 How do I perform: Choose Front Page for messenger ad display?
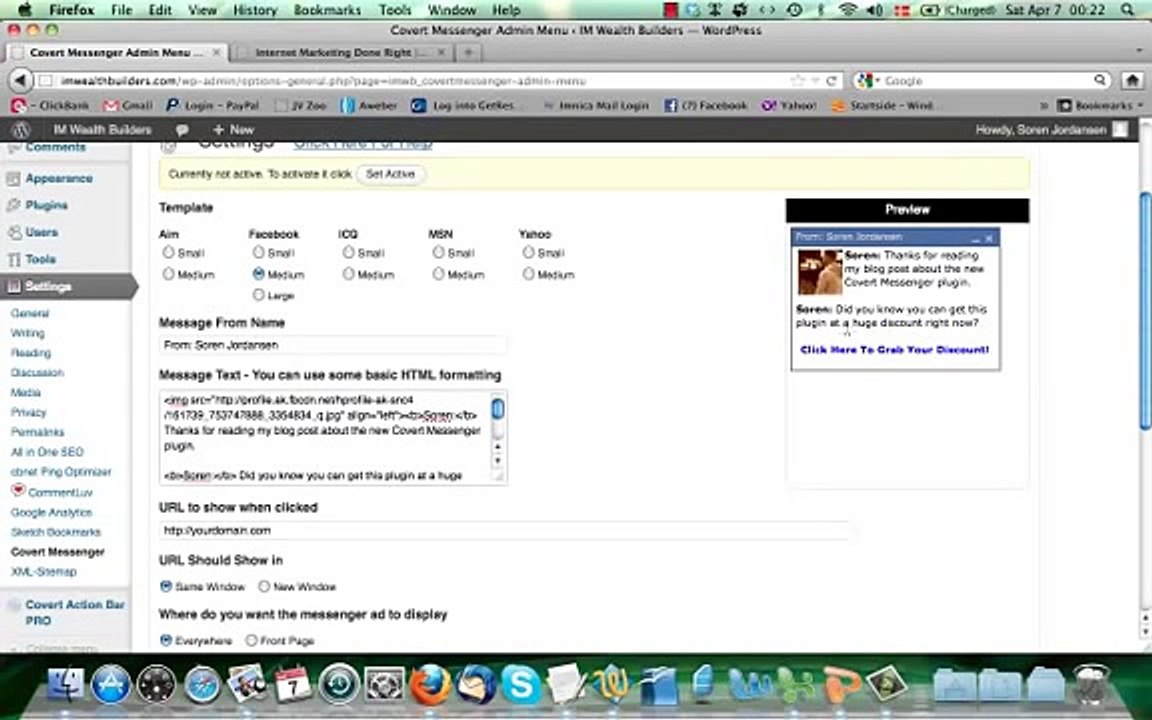[251, 641]
